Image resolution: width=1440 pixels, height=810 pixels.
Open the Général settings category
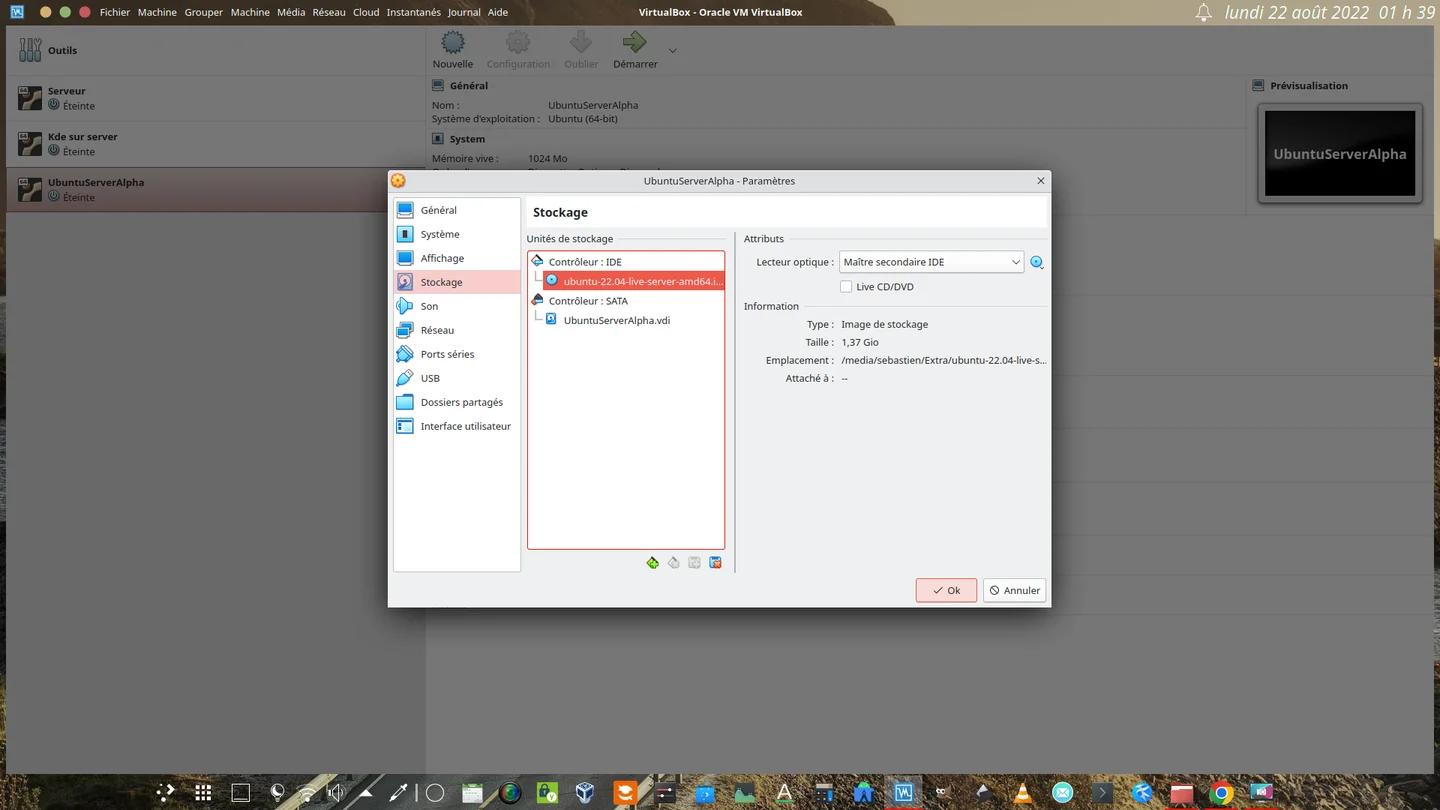[x=457, y=210]
